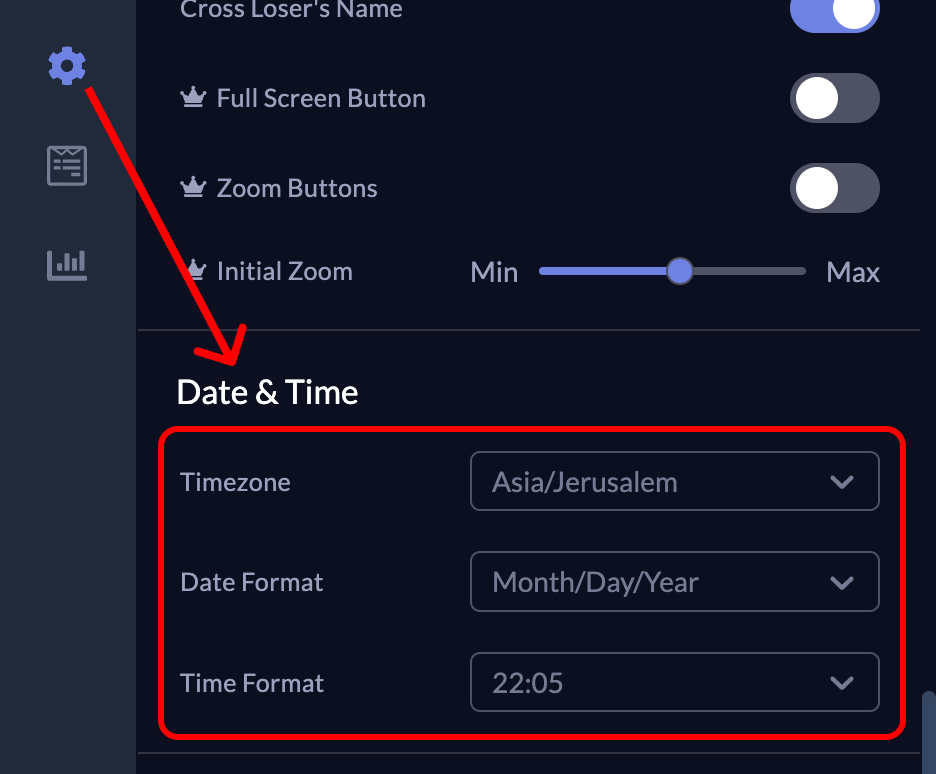Click the receipt-style list icon in sidebar
Viewport: 936px width, 774px height.
coord(67,165)
